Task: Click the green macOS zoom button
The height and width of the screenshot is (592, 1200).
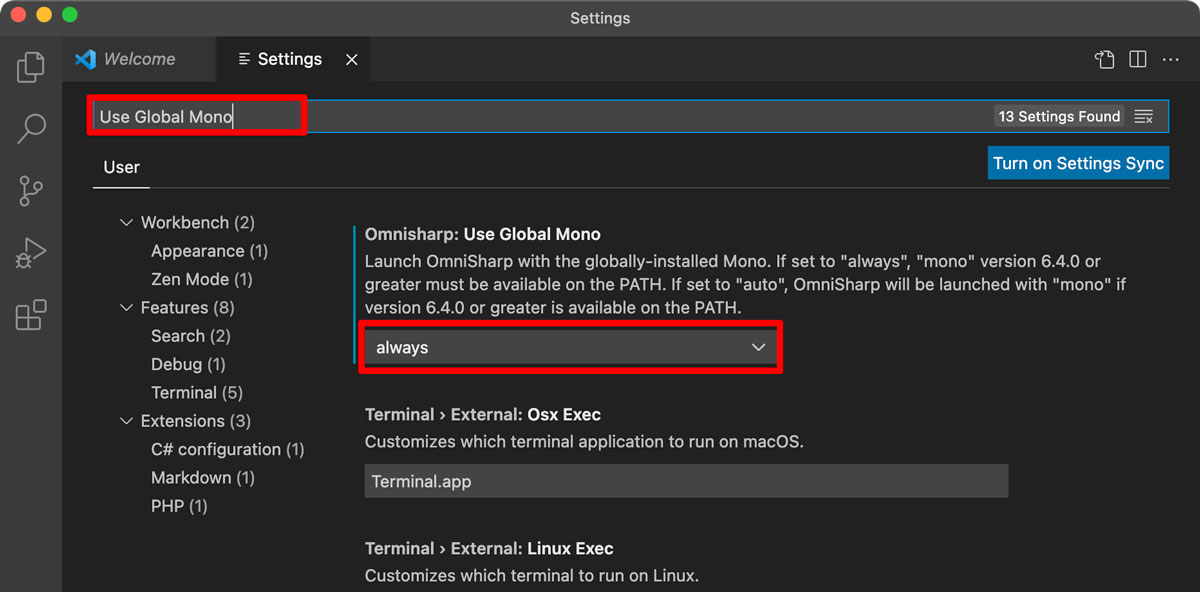Action: tap(69, 15)
